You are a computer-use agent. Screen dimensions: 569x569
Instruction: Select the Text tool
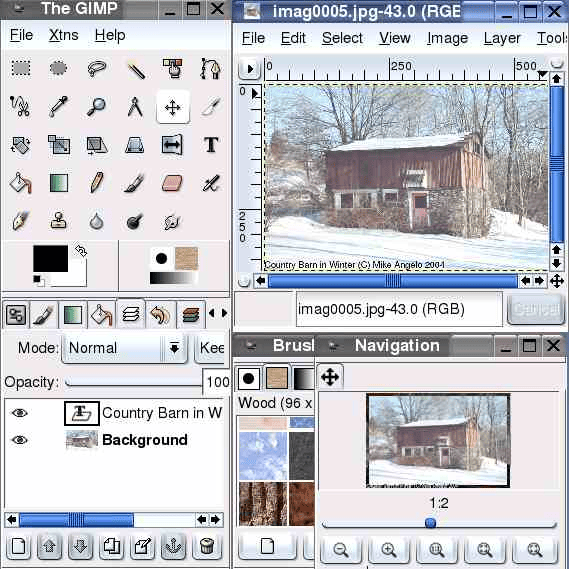(211, 145)
